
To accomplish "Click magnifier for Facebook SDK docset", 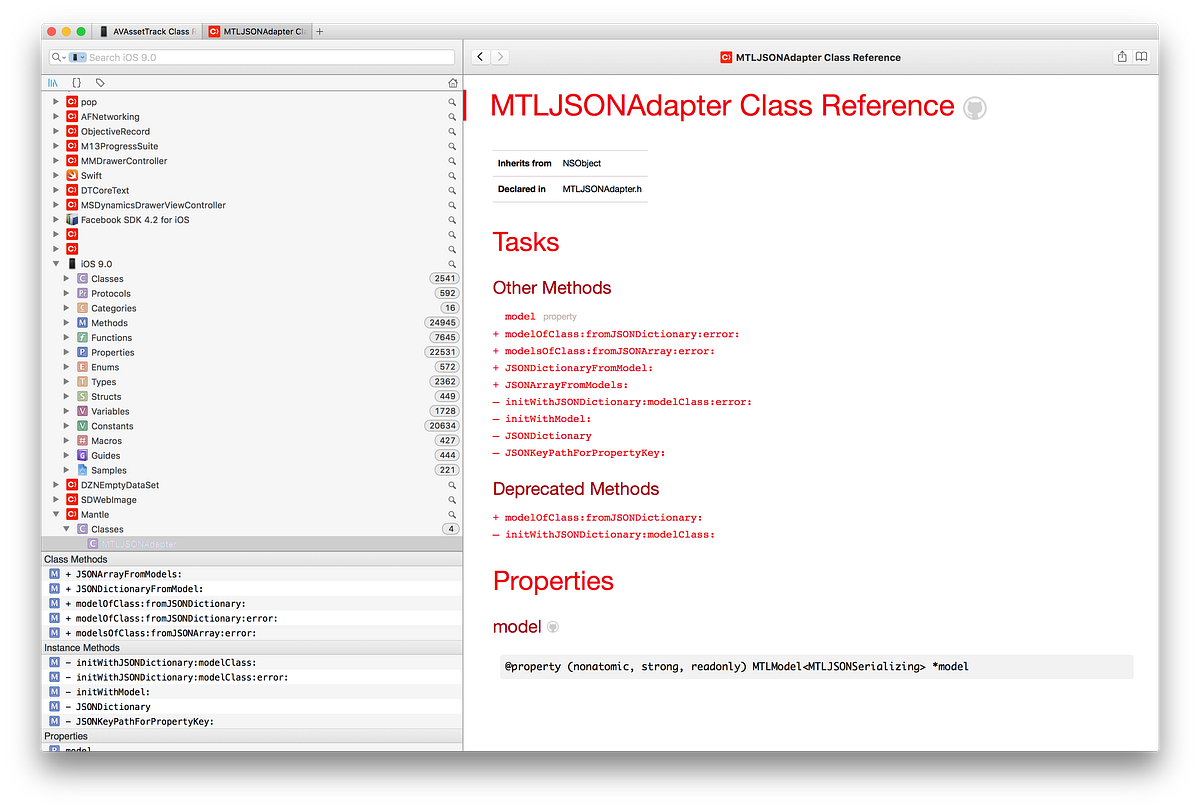I will [x=452, y=220].
